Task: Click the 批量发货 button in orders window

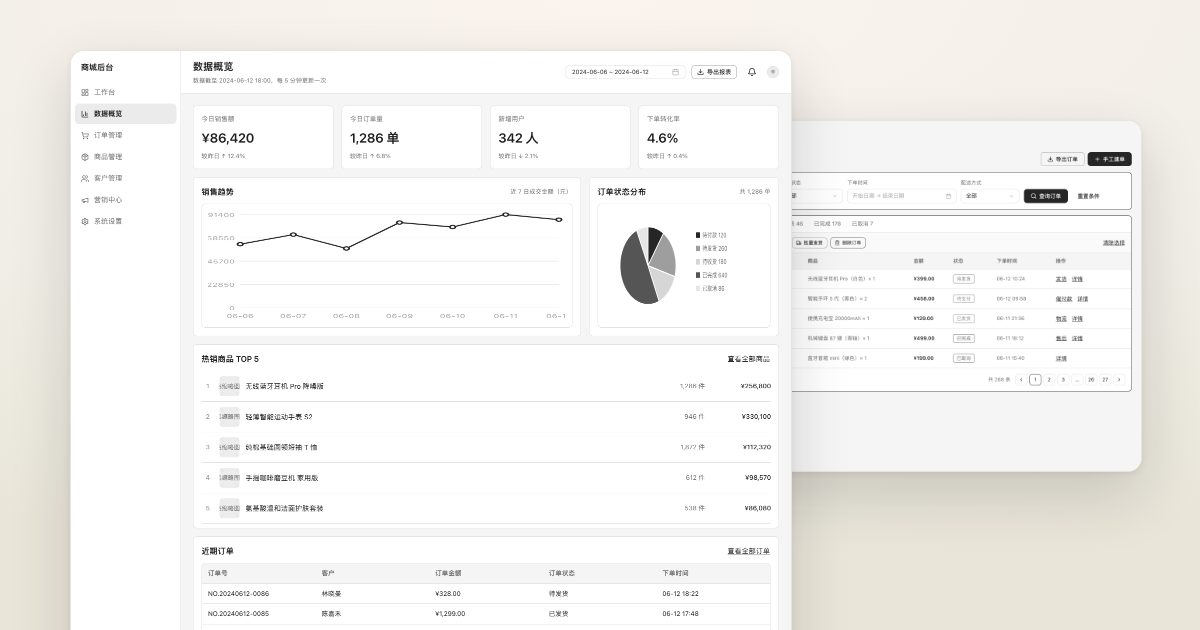Action: (x=810, y=243)
